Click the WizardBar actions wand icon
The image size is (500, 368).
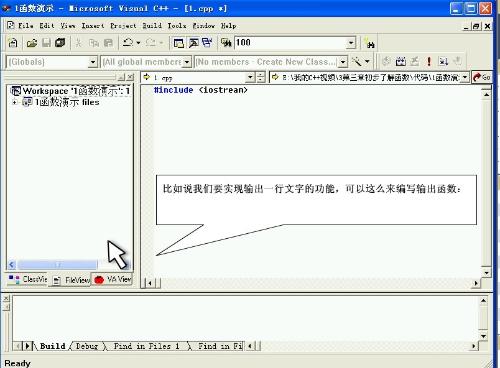(357, 61)
